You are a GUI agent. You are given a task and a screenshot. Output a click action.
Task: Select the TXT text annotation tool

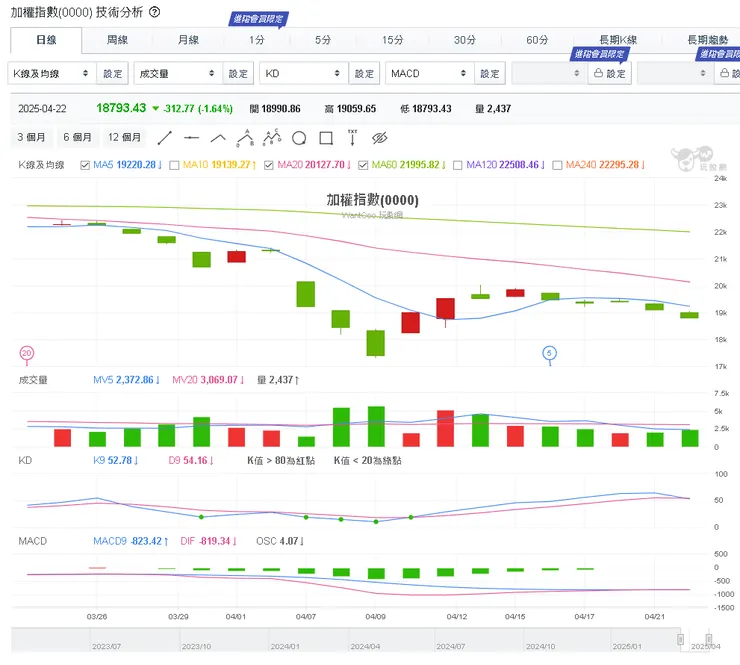coord(353,137)
